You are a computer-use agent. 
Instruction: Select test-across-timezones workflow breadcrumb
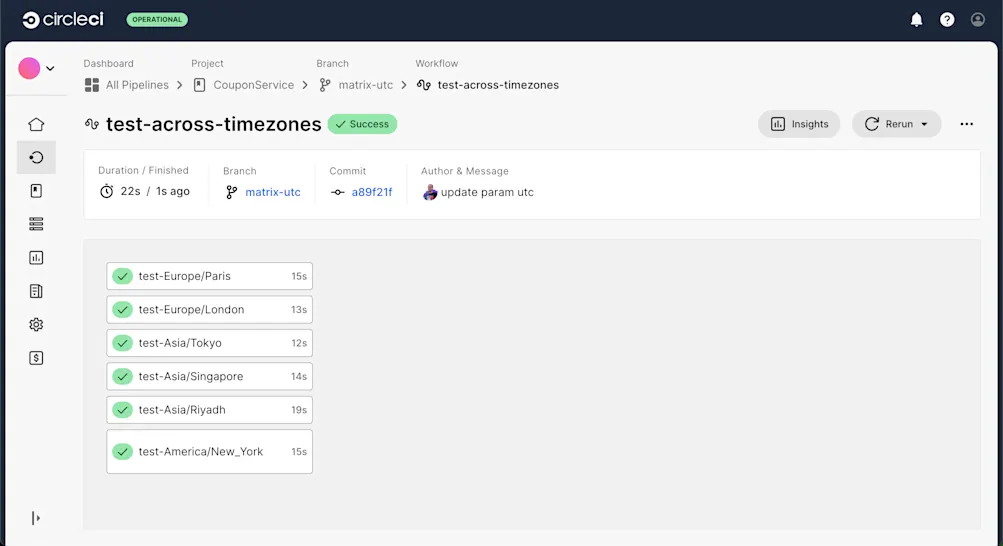pyautogui.click(x=498, y=85)
